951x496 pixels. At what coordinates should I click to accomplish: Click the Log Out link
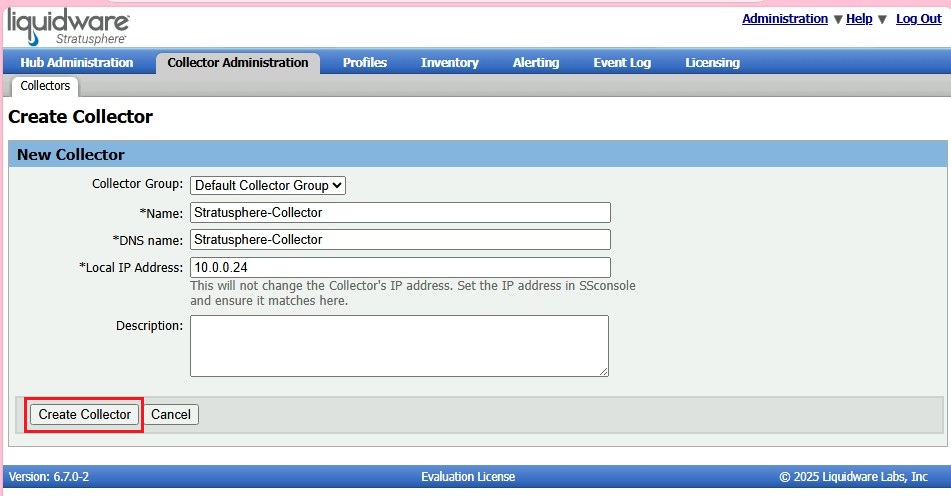(918, 19)
